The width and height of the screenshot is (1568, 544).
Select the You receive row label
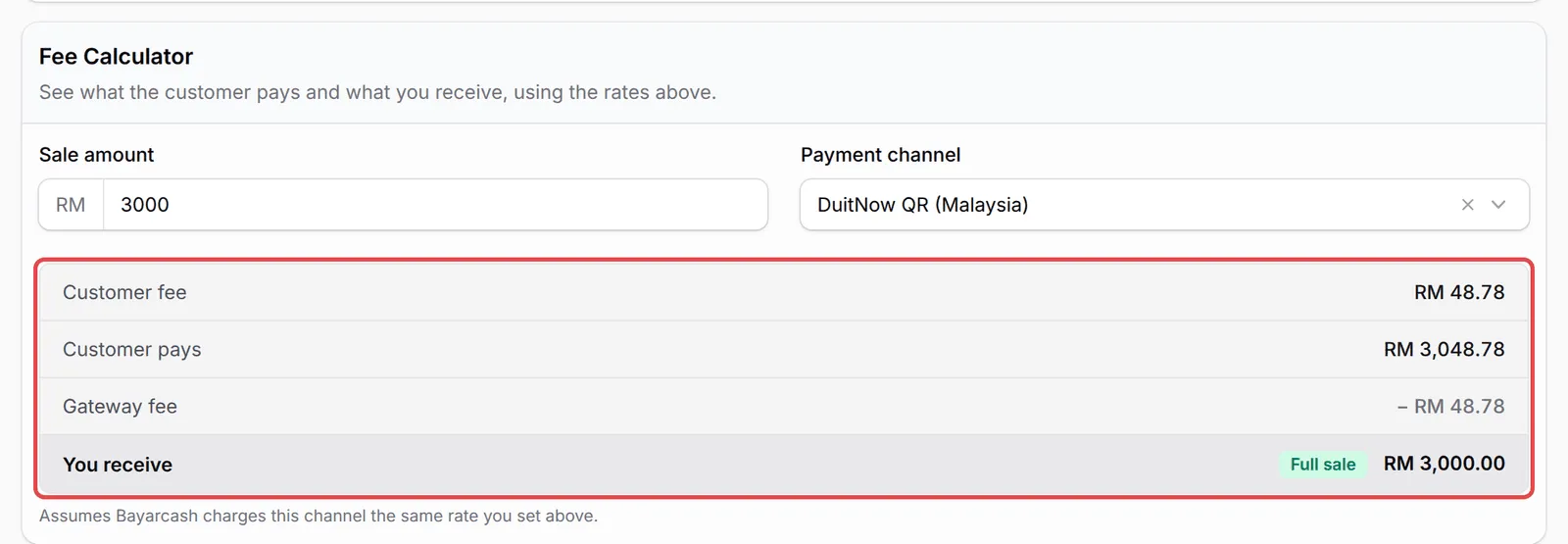click(118, 465)
